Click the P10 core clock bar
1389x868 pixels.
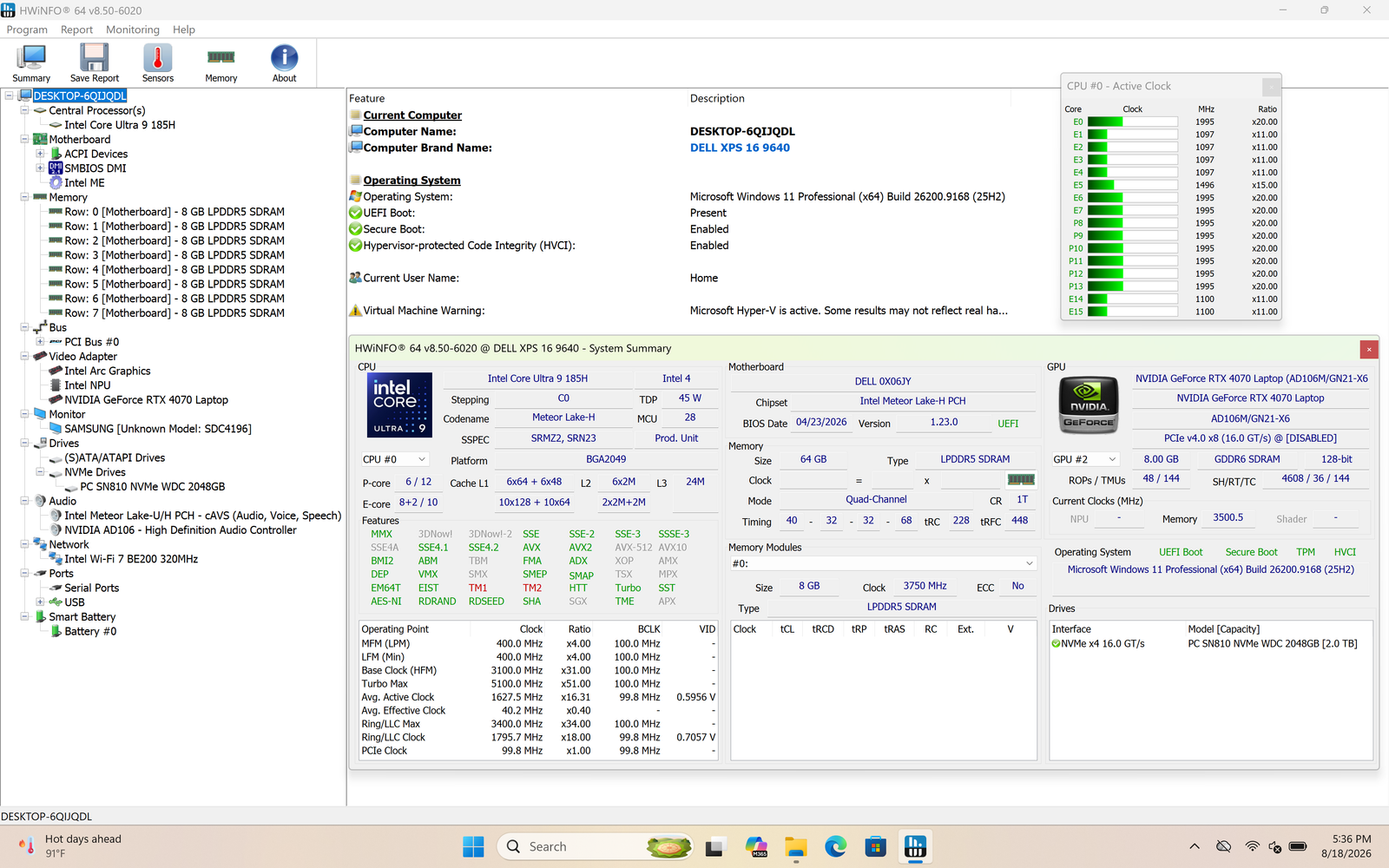pos(1132,248)
